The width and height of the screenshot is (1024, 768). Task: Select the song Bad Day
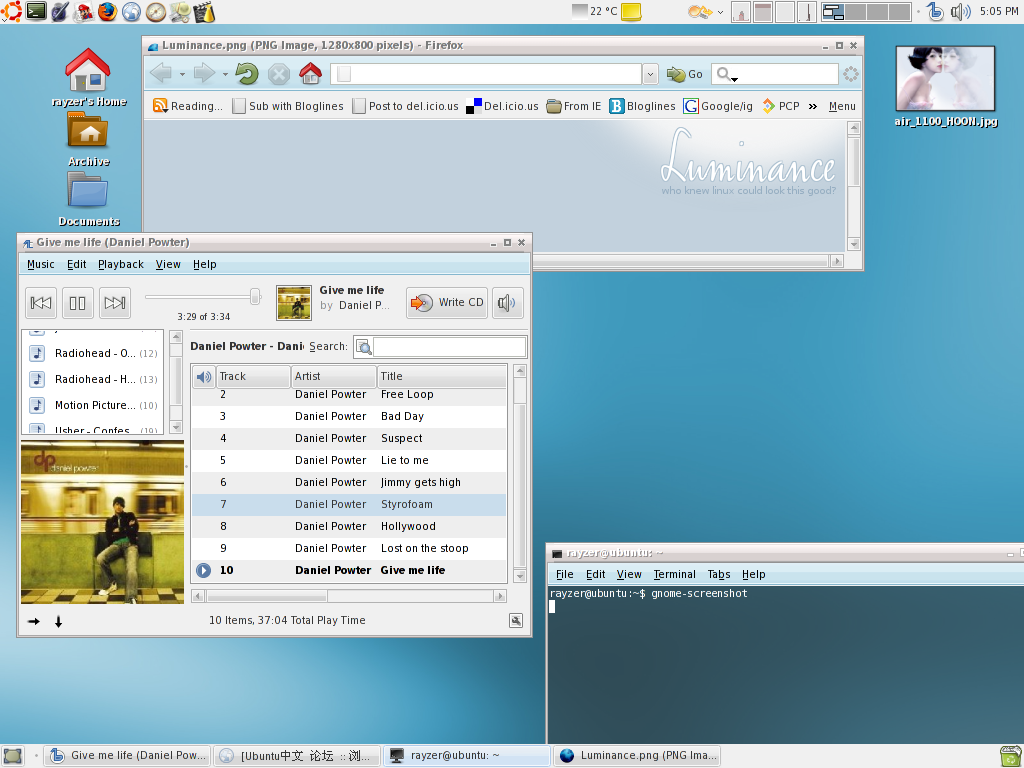tap(349, 417)
